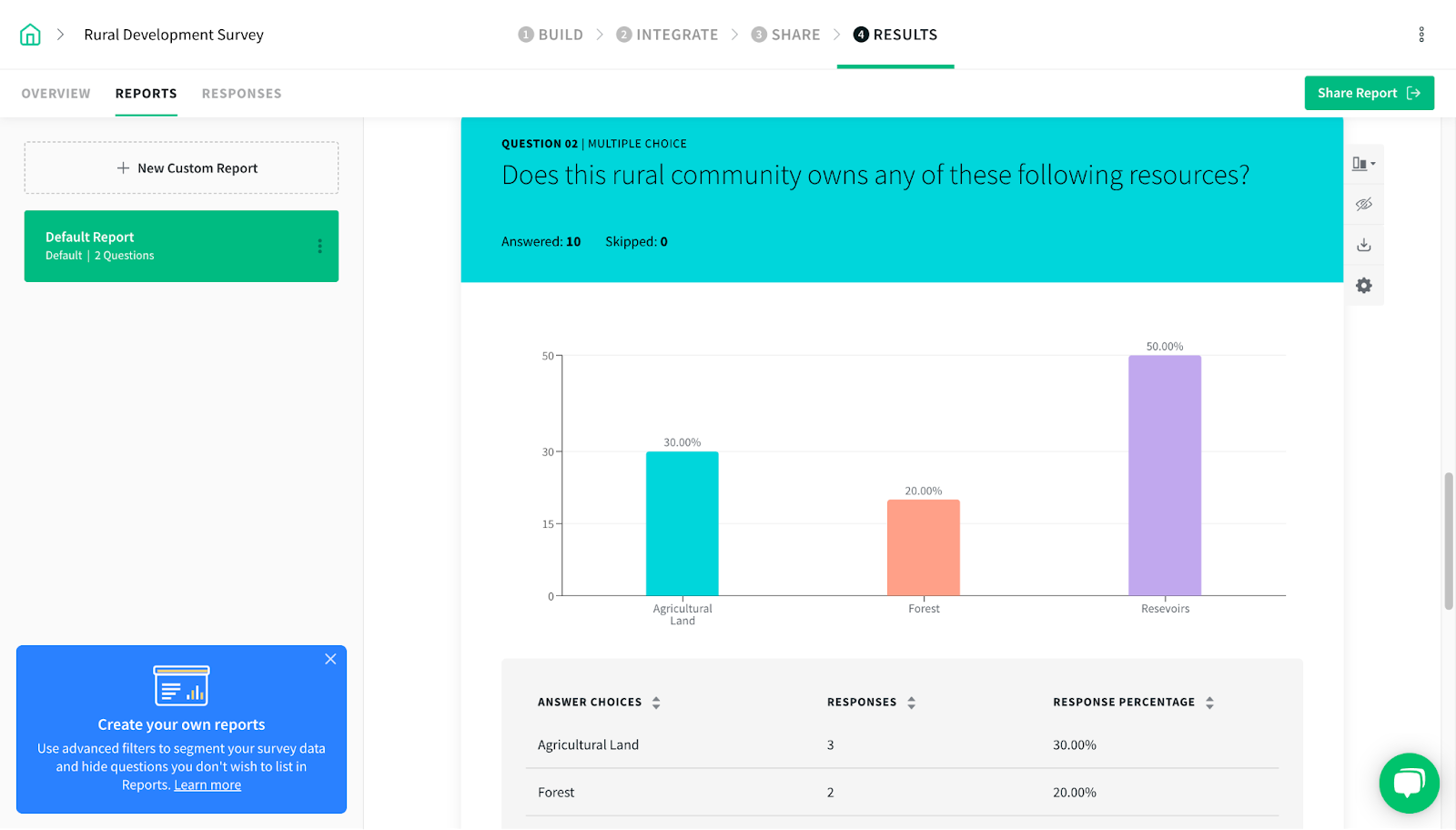Click the Agricultural Land table row label
The width and height of the screenshot is (1456, 830).
point(588,744)
